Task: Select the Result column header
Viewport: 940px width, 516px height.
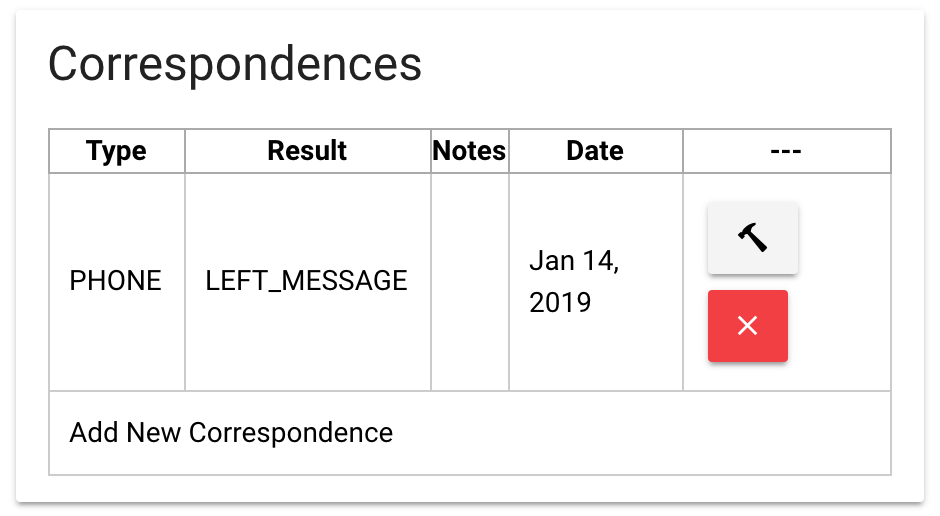Action: pos(307,151)
